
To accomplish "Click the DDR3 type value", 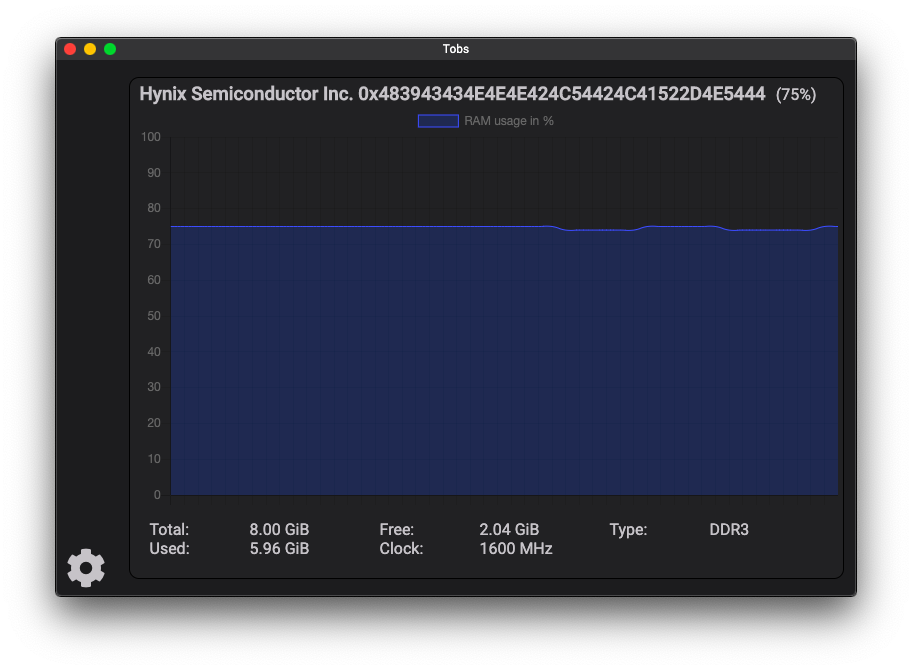I will [x=729, y=529].
